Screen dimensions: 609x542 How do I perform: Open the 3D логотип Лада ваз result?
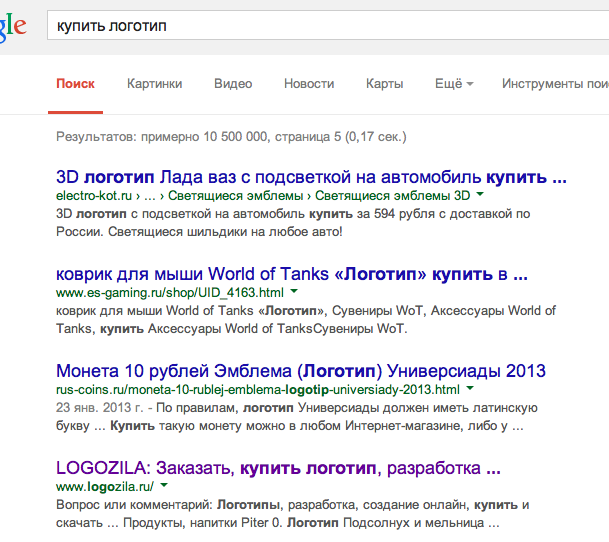click(311, 178)
